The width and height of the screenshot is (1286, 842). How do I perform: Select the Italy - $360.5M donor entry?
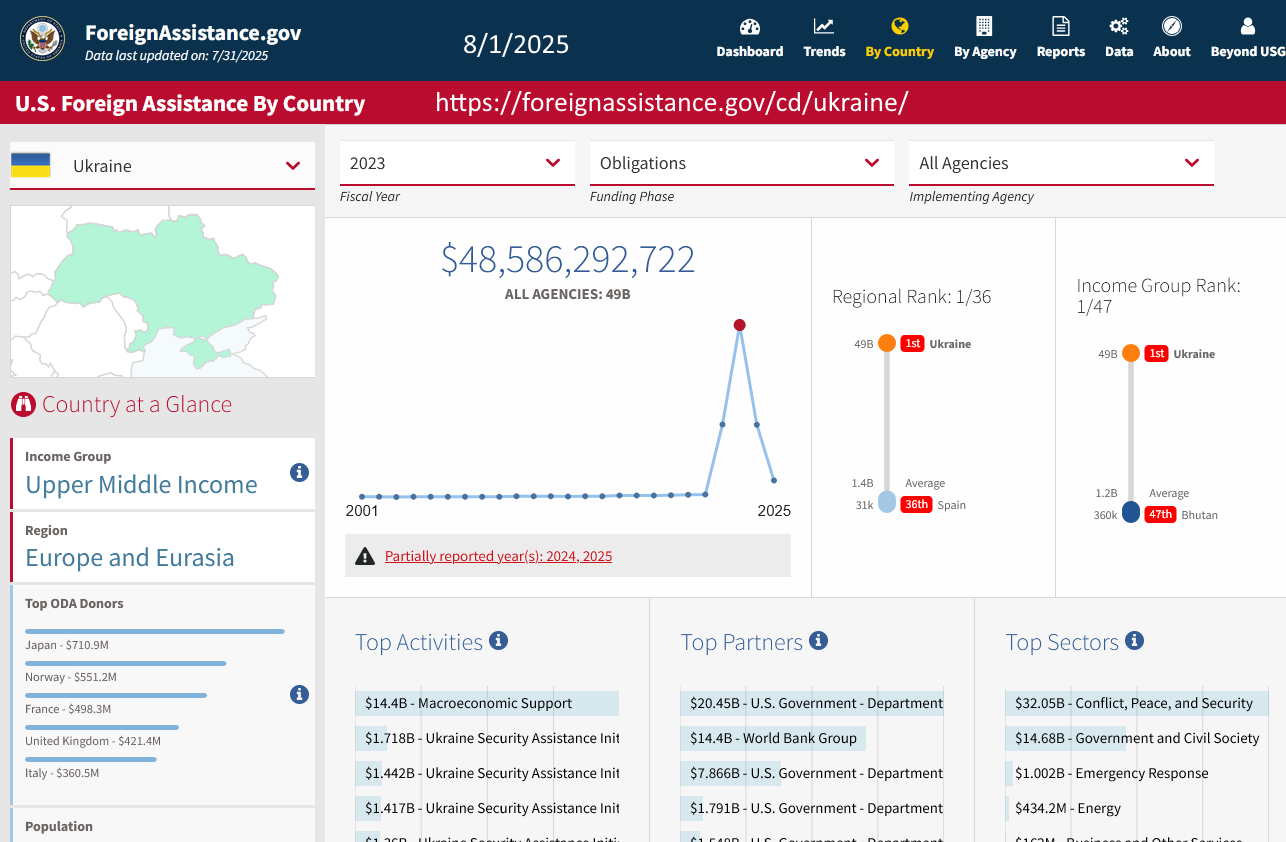pos(91,766)
